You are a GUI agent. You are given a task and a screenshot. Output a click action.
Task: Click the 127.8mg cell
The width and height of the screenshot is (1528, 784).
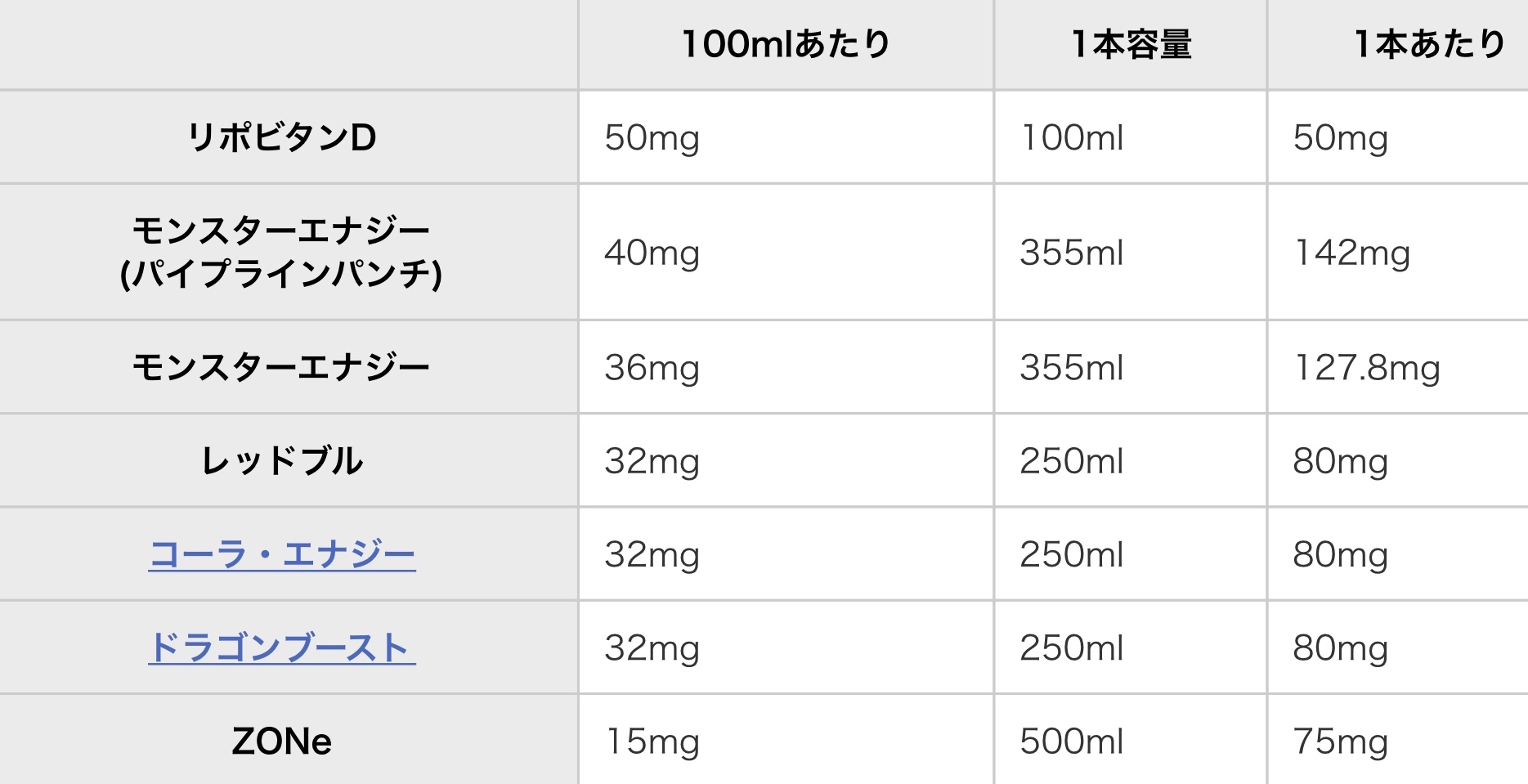tap(1366, 368)
